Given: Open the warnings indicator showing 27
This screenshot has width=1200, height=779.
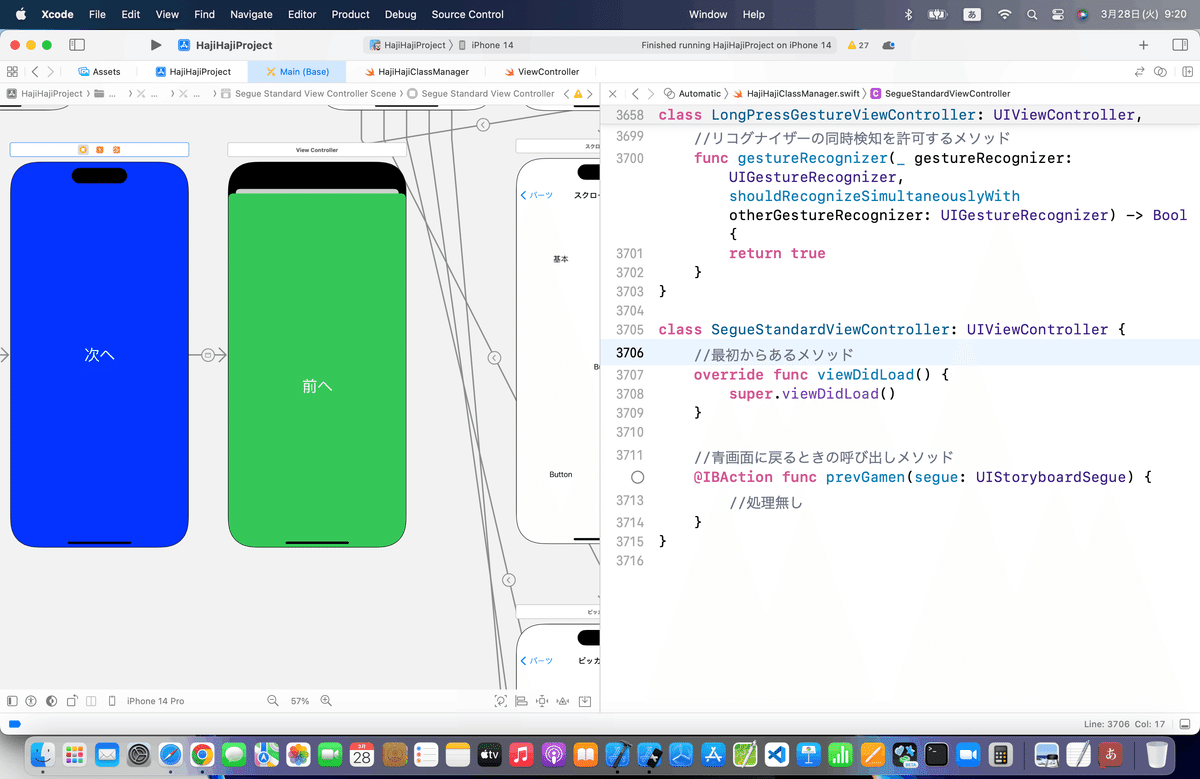Looking at the screenshot, I should coord(857,45).
